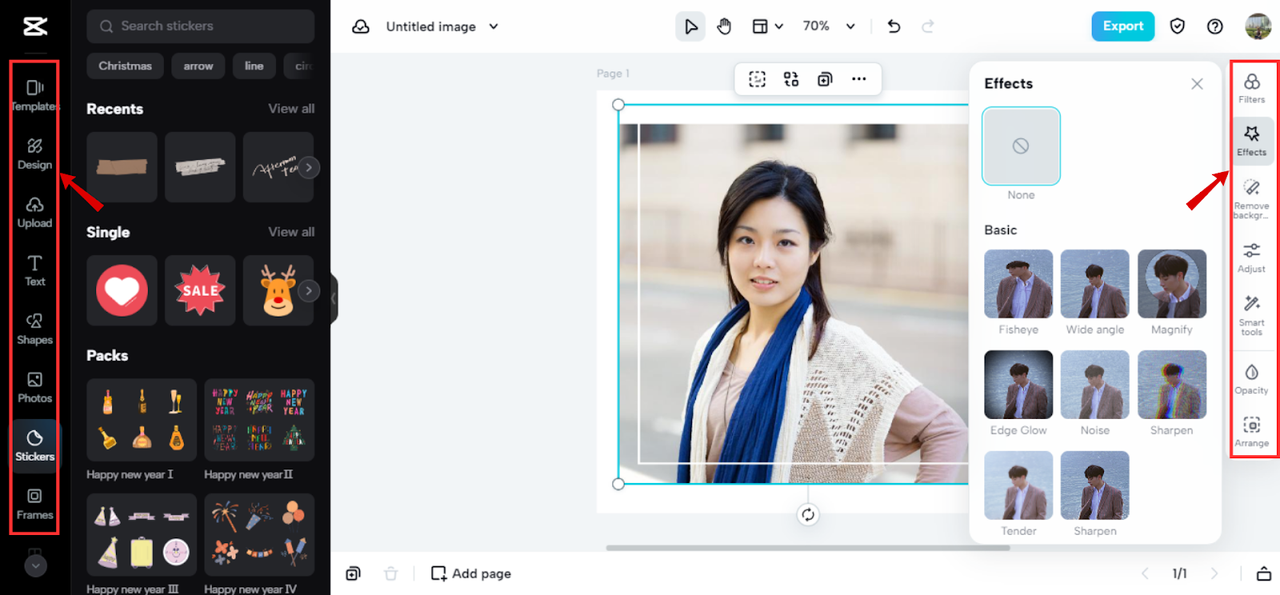Apply the Magnify effect

tap(1172, 284)
